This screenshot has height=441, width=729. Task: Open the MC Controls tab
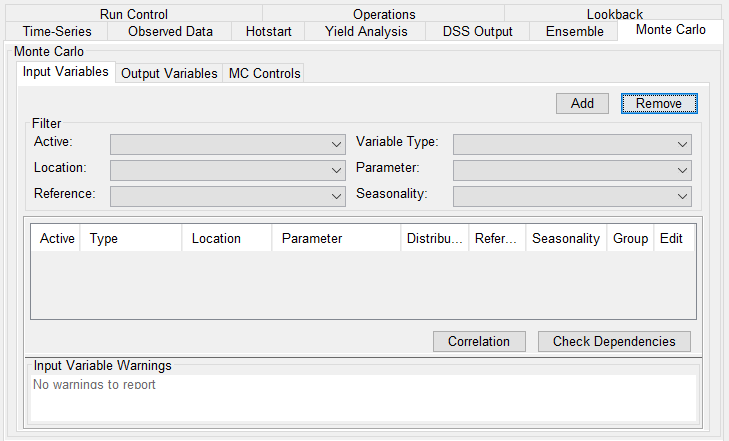(263, 74)
